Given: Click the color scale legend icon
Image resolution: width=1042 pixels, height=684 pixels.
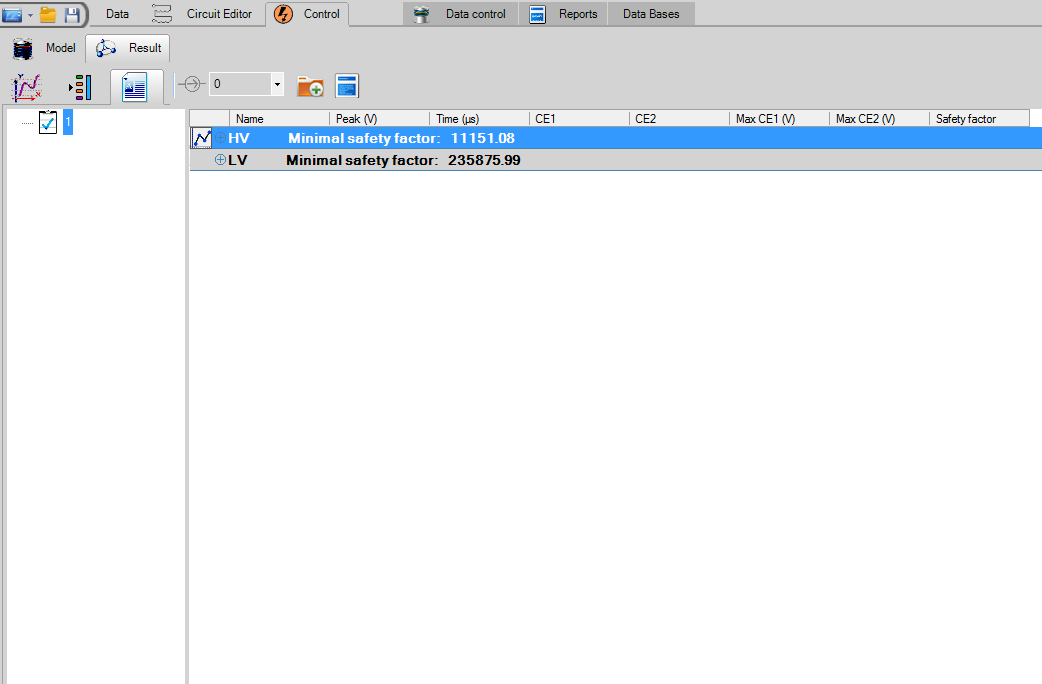Looking at the screenshot, I should [80, 87].
